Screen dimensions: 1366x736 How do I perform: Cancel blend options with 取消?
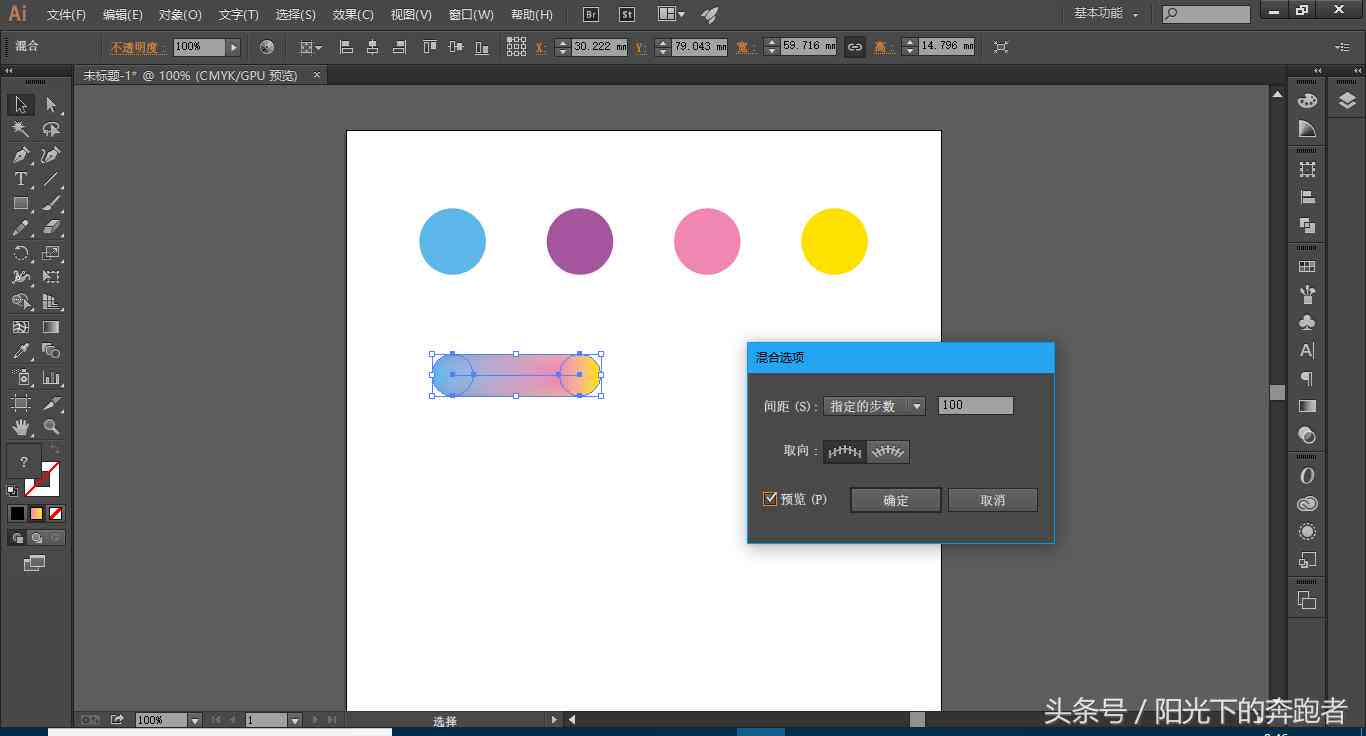[x=992, y=500]
